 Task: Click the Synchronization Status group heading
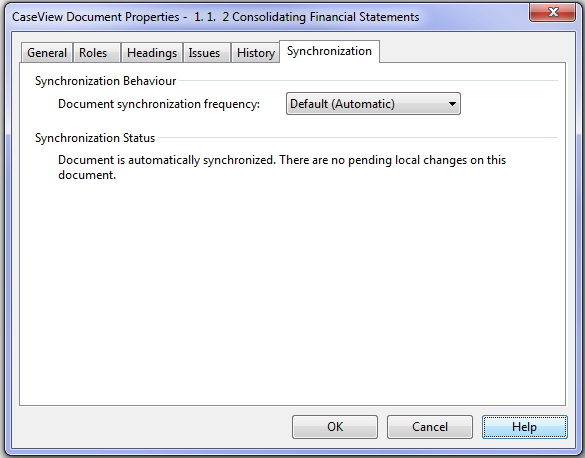(95, 138)
